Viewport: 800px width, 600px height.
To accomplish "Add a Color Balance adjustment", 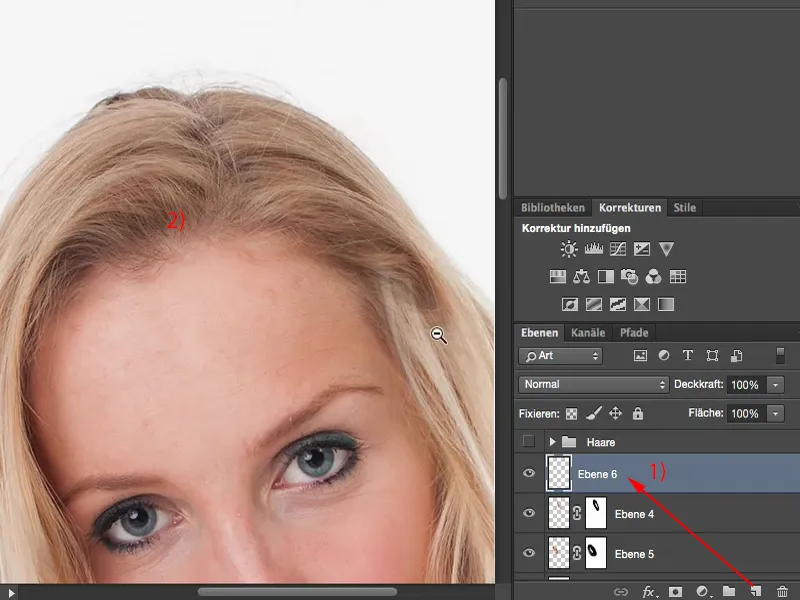I will pos(582,277).
